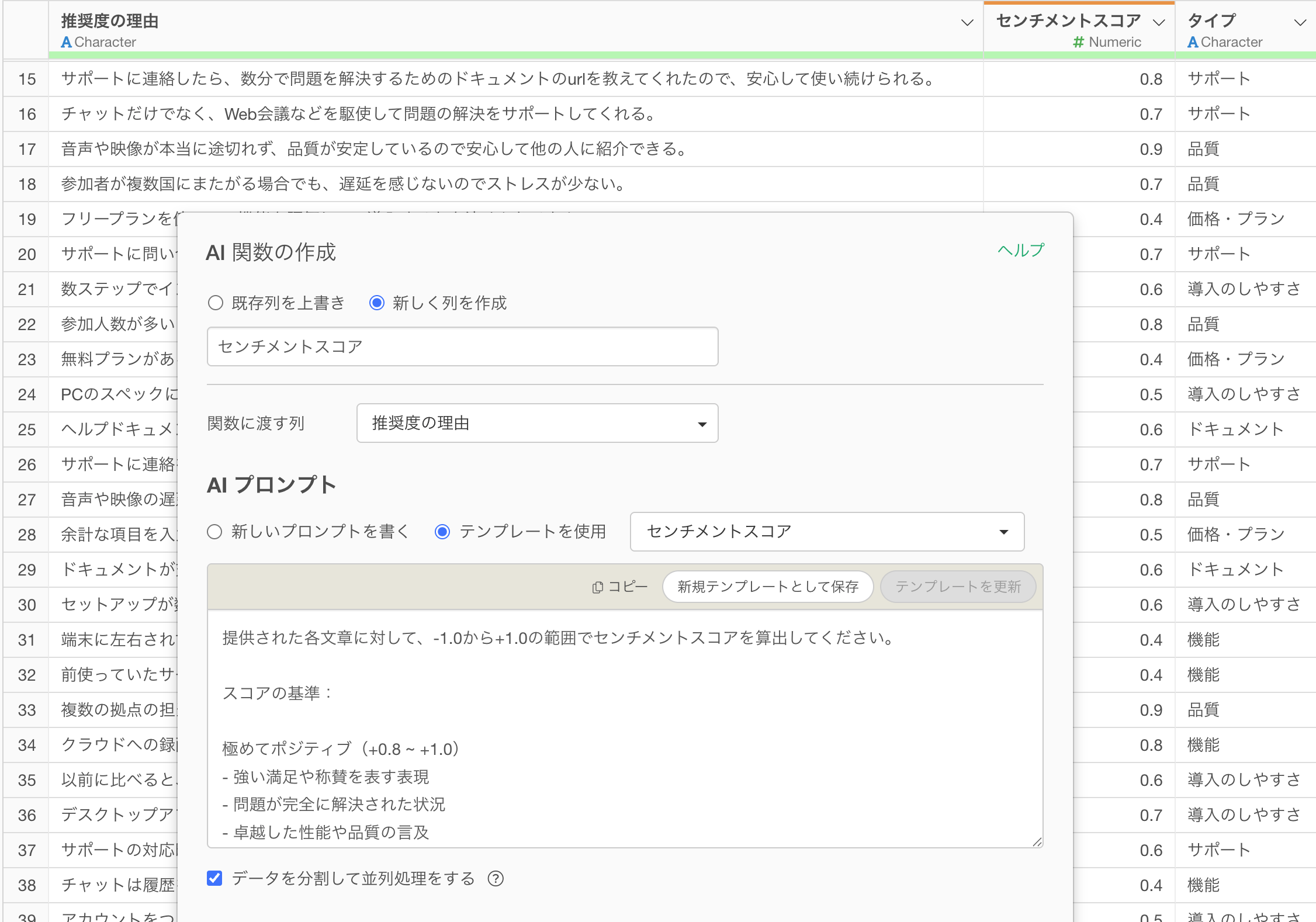Screen dimensions: 1316x922
Task: Click the ヘルプ link in dialog
Action: point(1020,250)
